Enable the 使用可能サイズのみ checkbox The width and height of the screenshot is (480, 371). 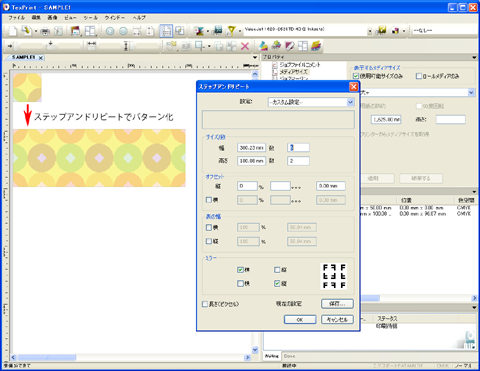(356, 76)
